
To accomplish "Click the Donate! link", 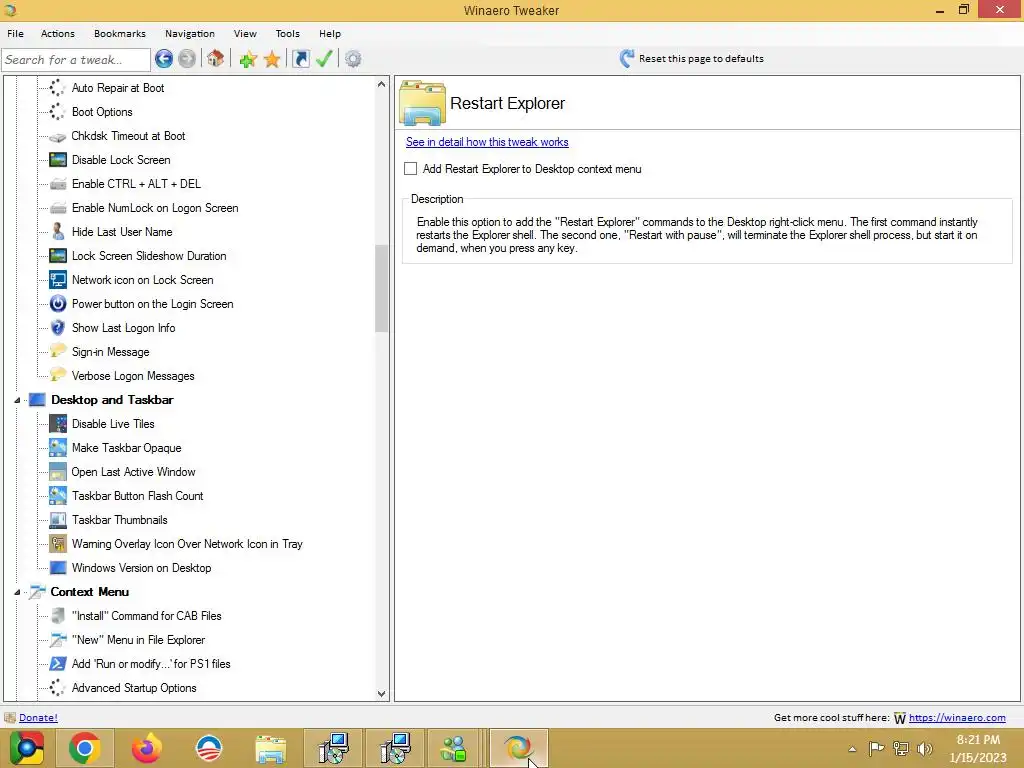I will (x=38, y=718).
